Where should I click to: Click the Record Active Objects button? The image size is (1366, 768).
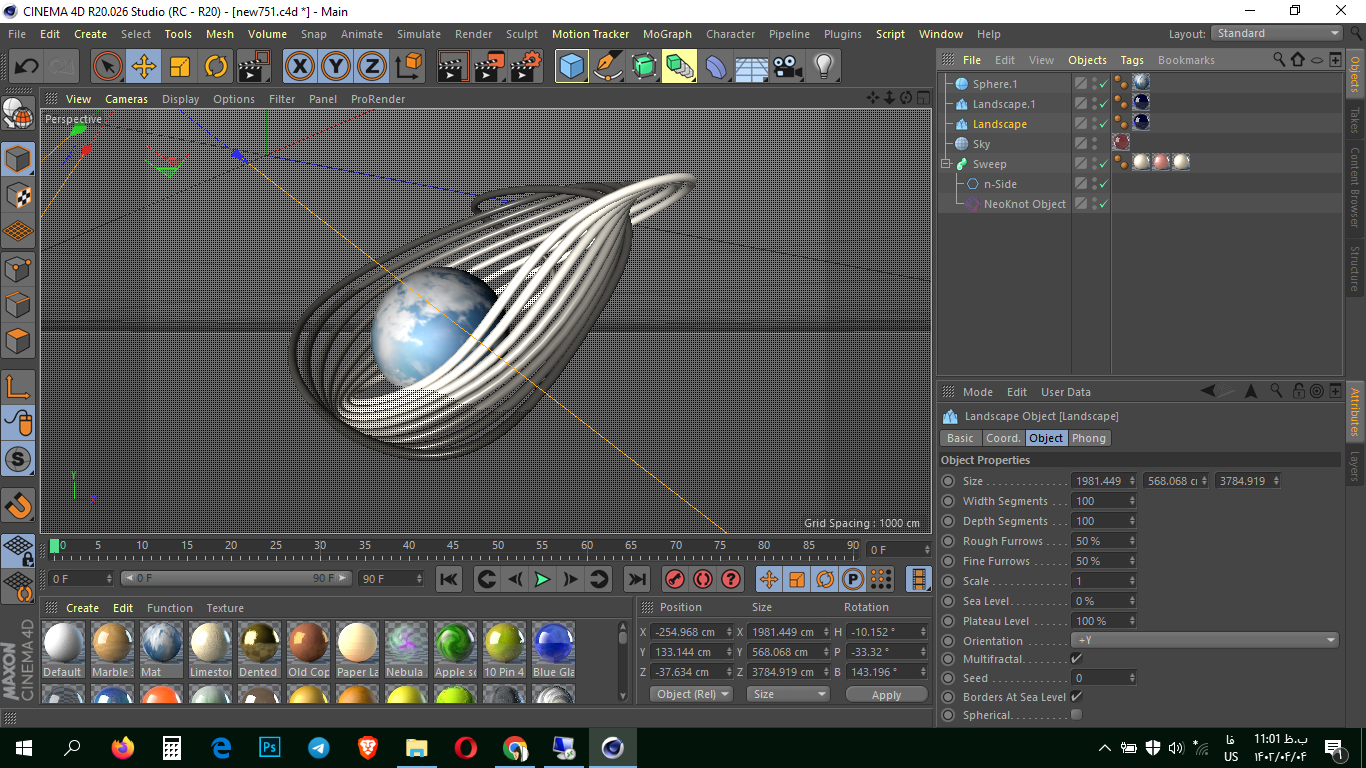click(x=675, y=579)
